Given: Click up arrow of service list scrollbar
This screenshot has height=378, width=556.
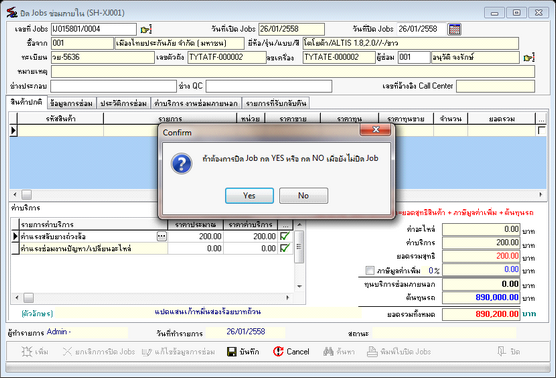Looking at the screenshot, I should point(299,224).
